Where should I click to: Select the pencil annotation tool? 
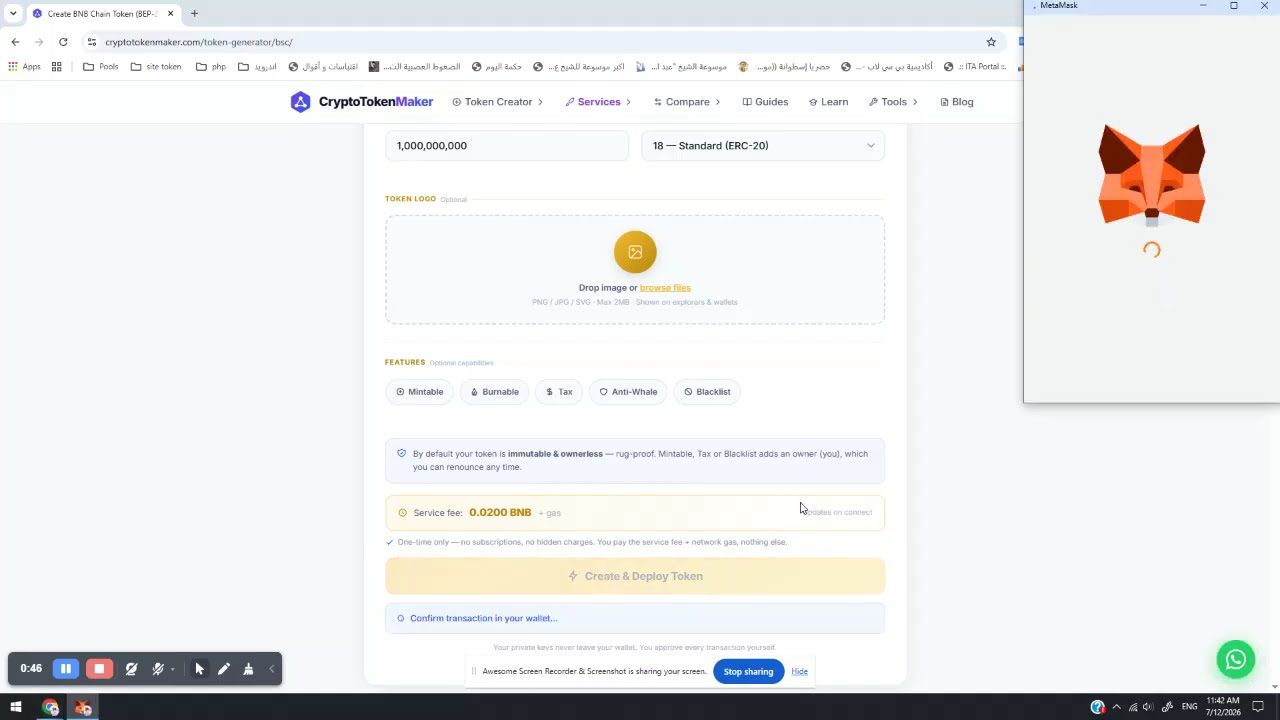224,669
